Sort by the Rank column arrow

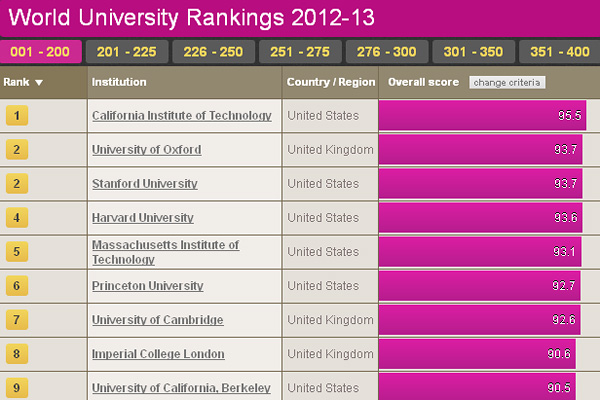click(39, 83)
